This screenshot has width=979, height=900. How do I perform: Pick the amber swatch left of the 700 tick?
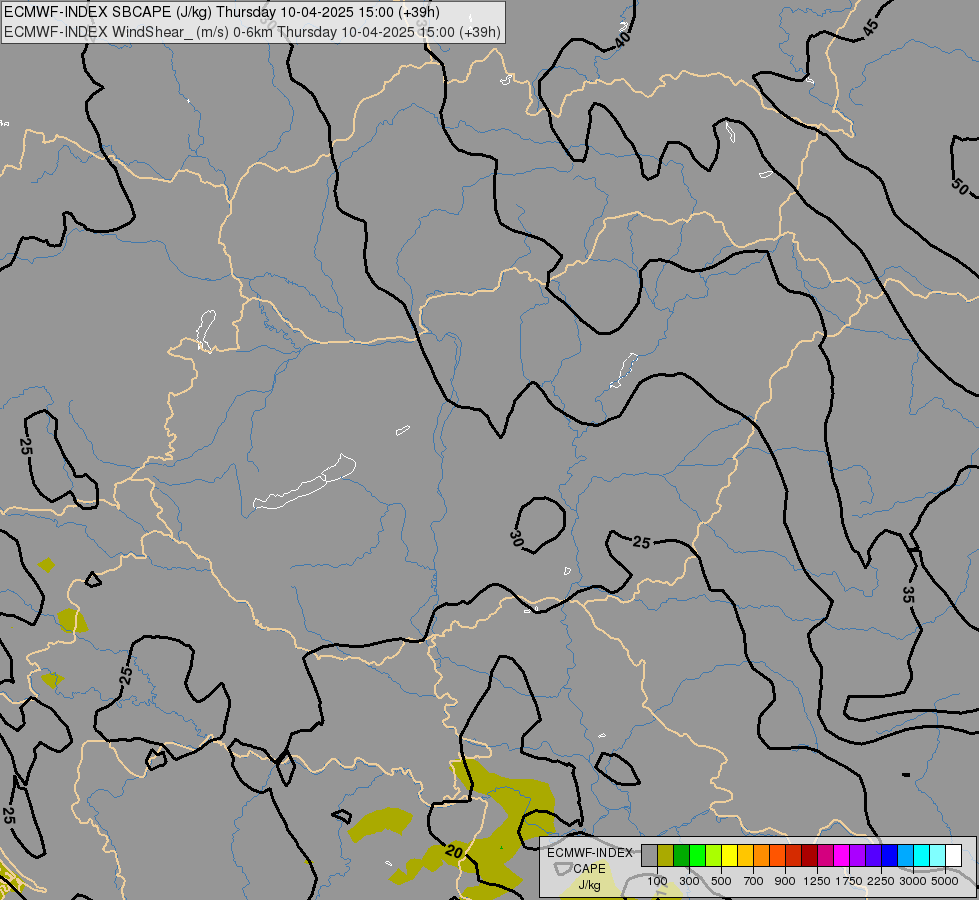pyautogui.click(x=745, y=856)
